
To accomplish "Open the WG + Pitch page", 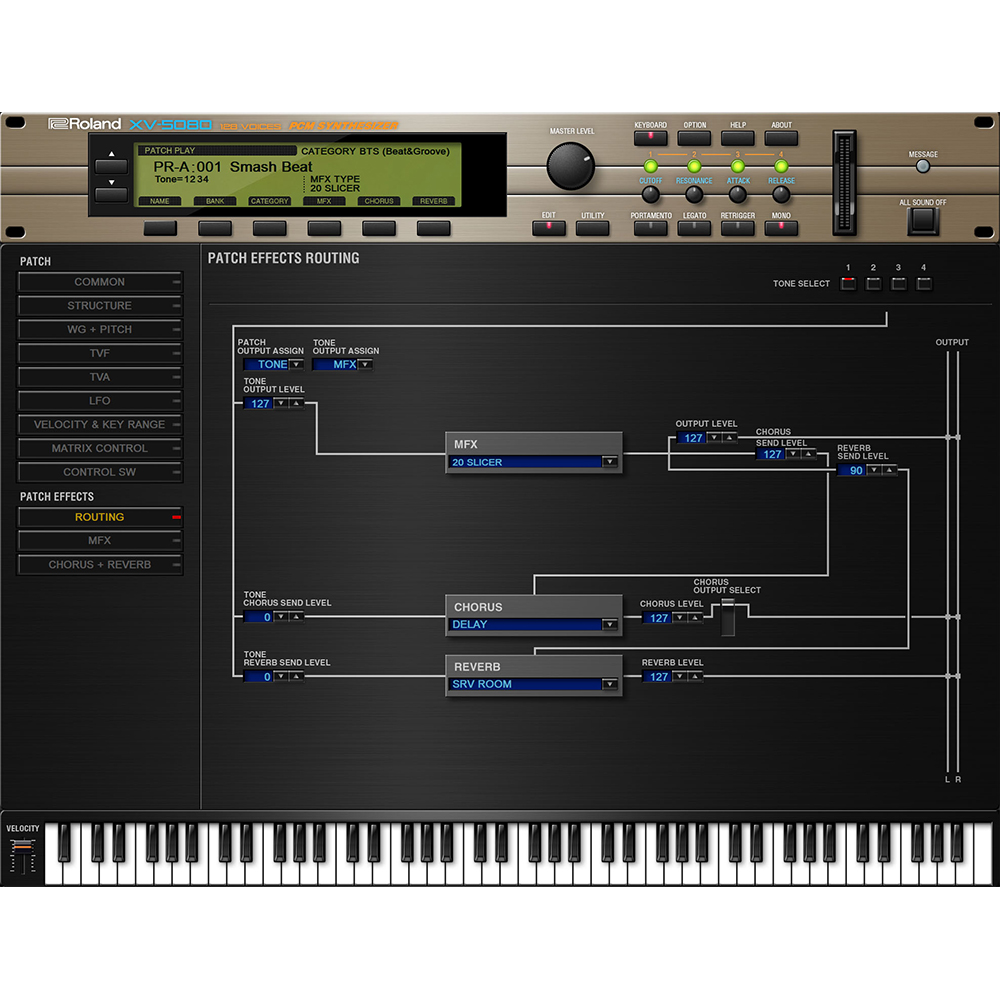I will coord(100,329).
